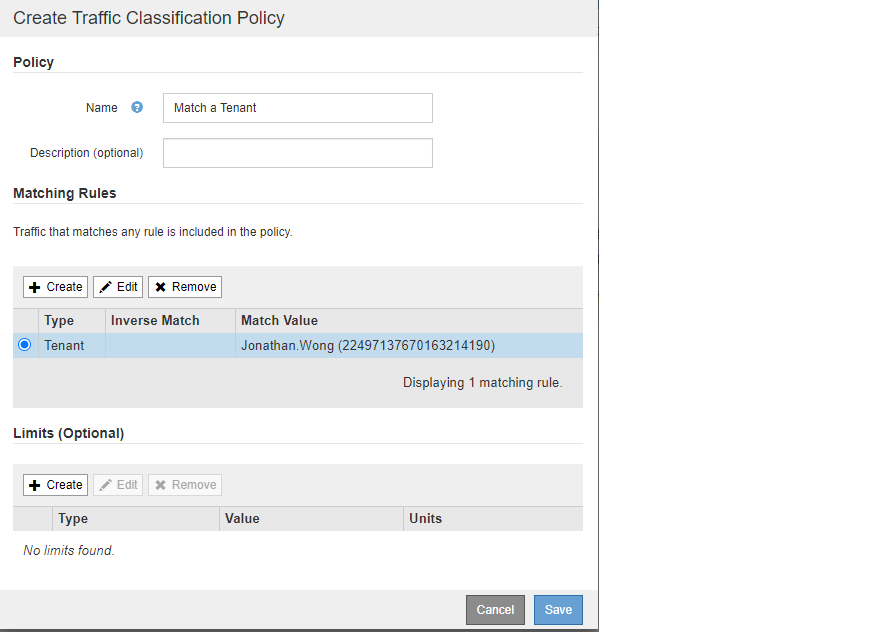Click the Match Value column header
This screenshot has height=632, width=869.
pyautogui.click(x=279, y=321)
